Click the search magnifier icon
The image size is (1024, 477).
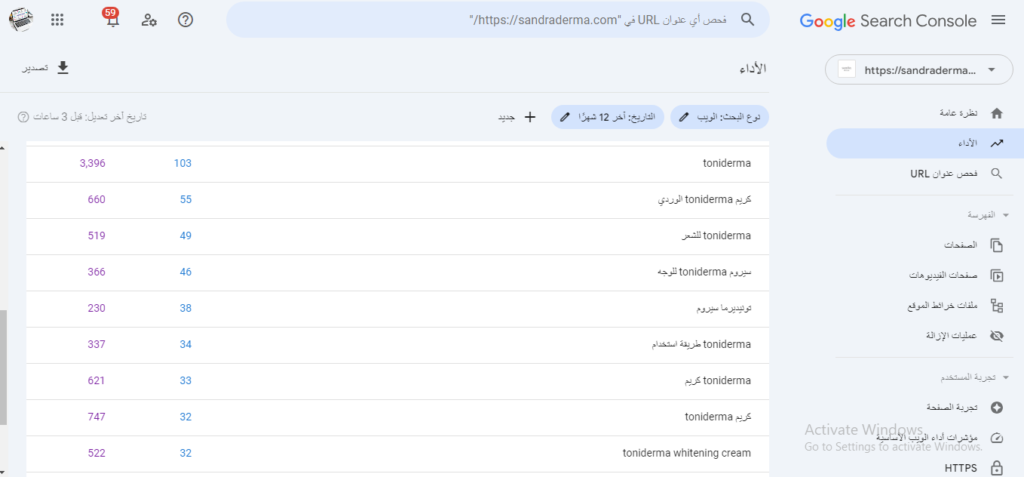coord(747,20)
